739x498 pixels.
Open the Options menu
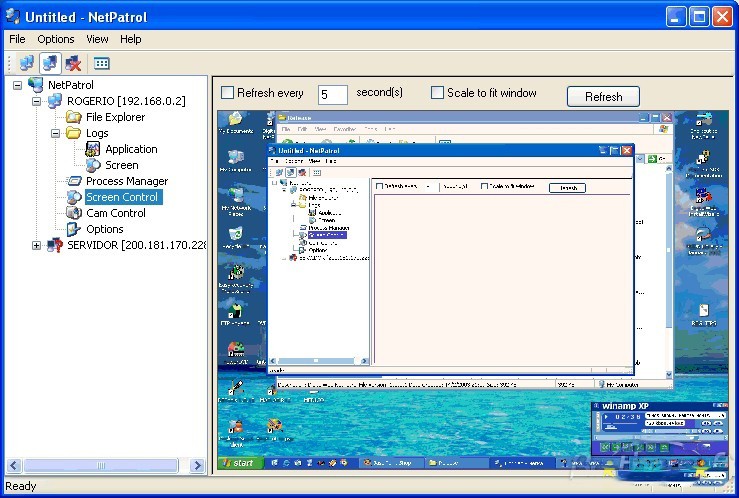[56, 39]
